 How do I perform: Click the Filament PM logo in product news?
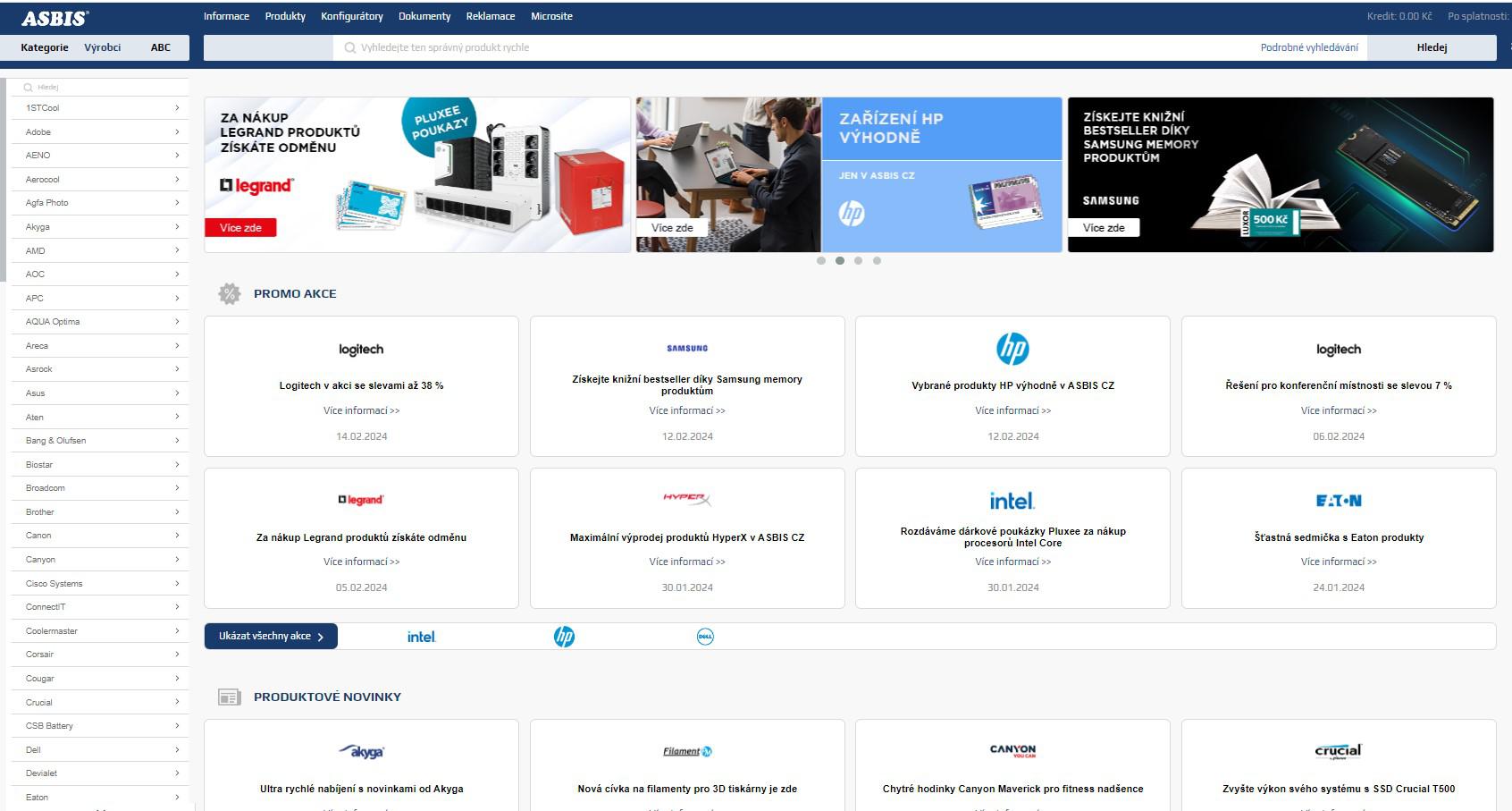pyautogui.click(x=687, y=751)
